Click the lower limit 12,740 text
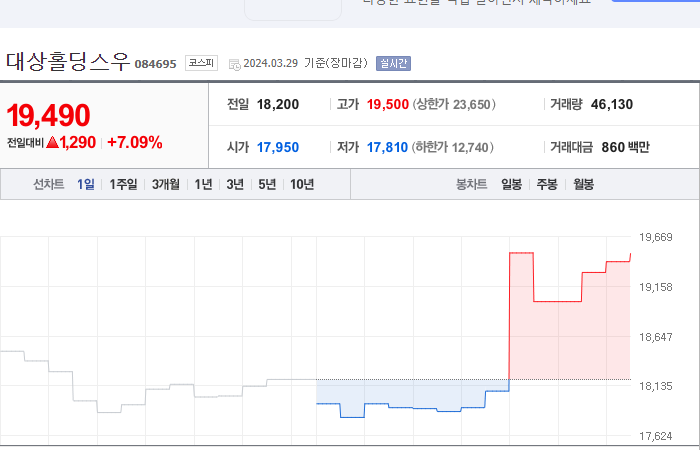Screen dimensions: 700x450 coord(453,147)
